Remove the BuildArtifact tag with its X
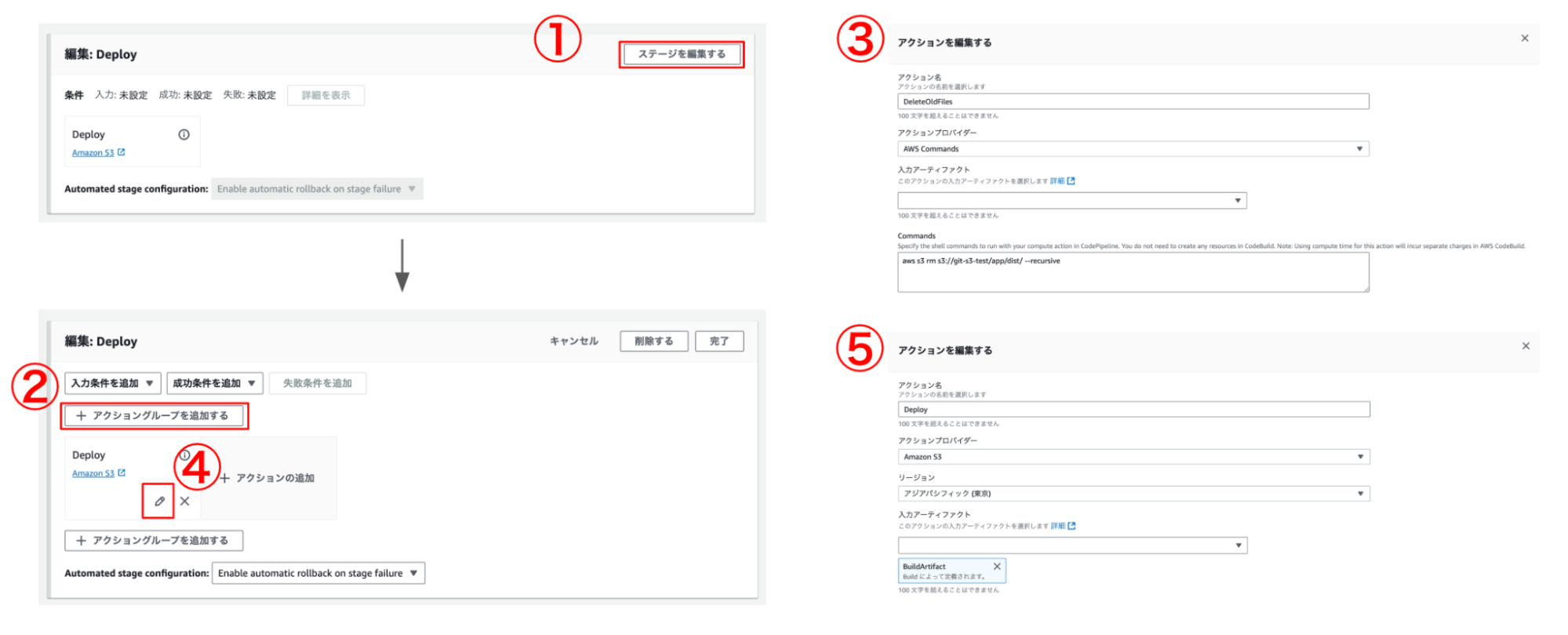Image resolution: width=1568 pixels, height=635 pixels. [x=997, y=567]
